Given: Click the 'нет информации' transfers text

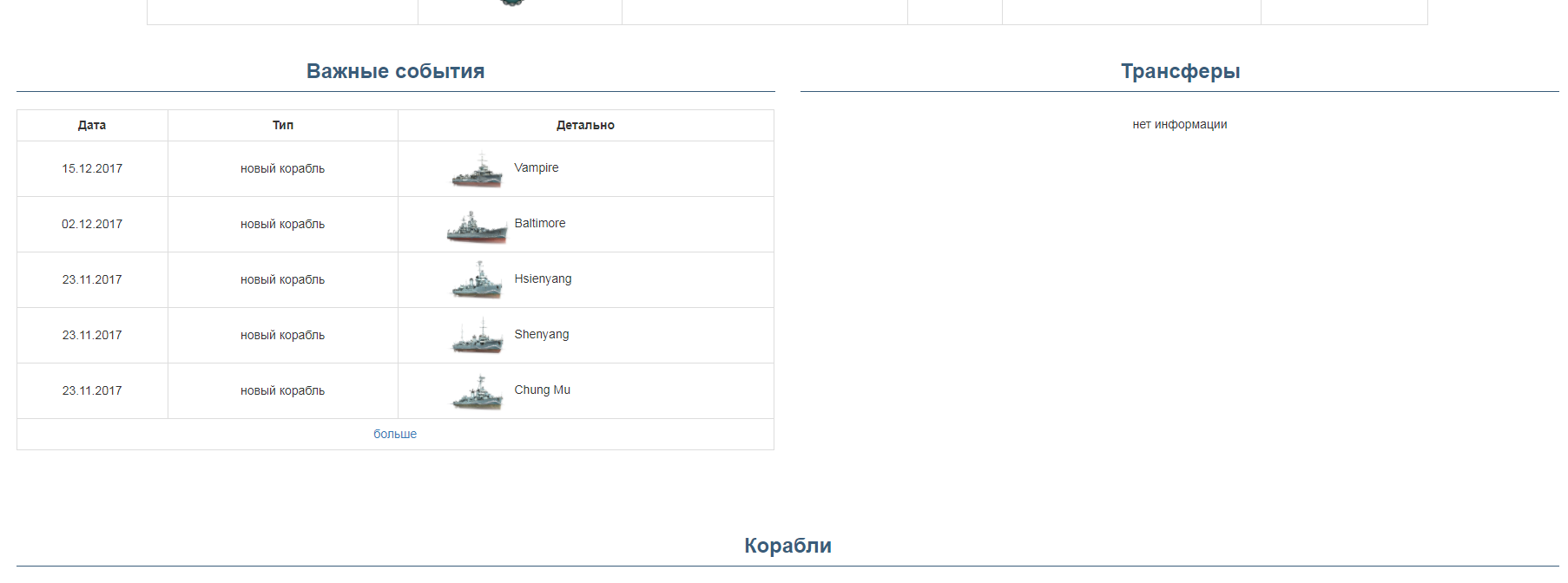Looking at the screenshot, I should 1179,124.
